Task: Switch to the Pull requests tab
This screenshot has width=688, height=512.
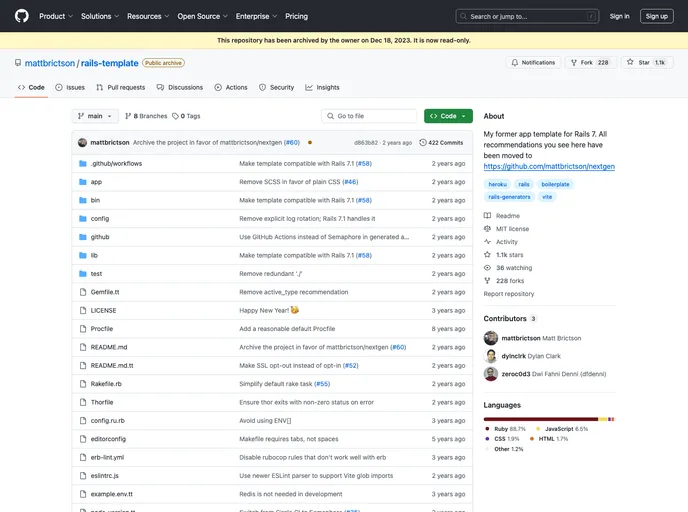Action: 121,87
